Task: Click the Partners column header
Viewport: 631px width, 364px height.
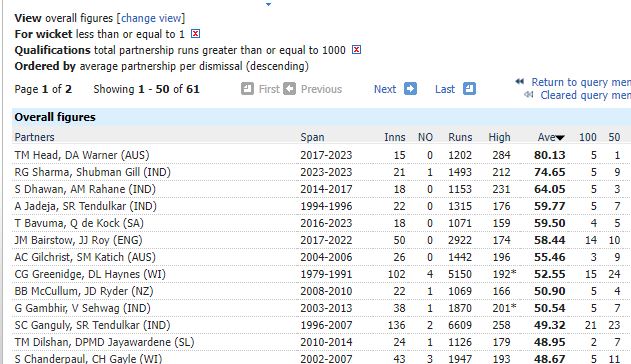Action: point(35,137)
